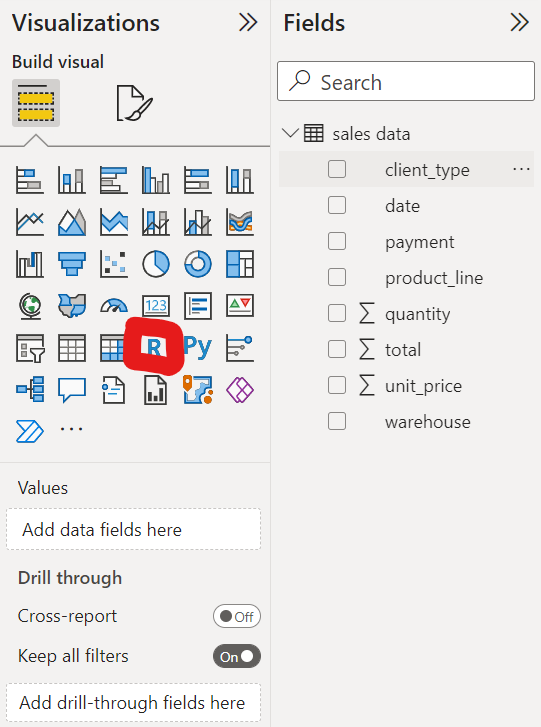Viewport: 541px width, 727px height.
Task: Turn on the Cross-report toggle
Action: [237, 616]
